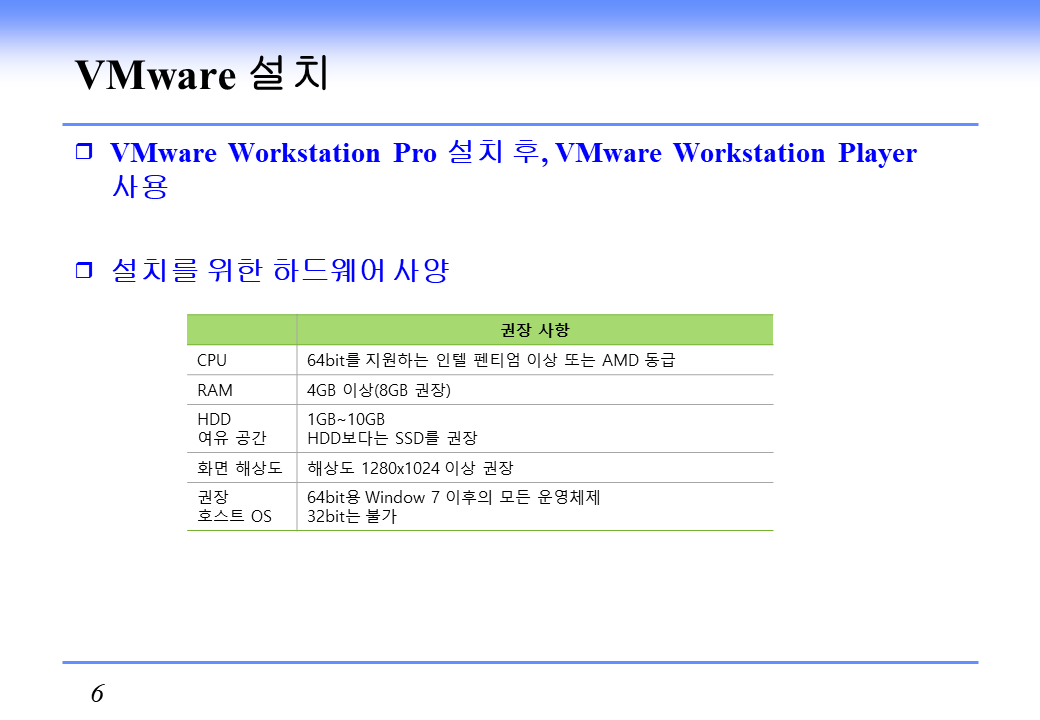This screenshot has height=720, width=1040.
Task: Click the heading '설치를 위한 하드웨어 사양'
Action: pyautogui.click(x=281, y=270)
